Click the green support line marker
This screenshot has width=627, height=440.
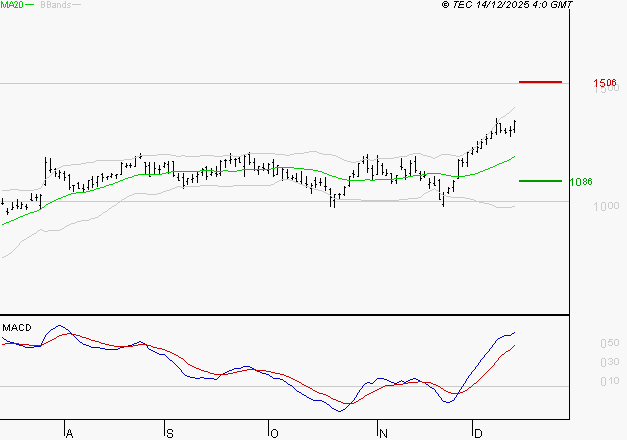click(540, 181)
